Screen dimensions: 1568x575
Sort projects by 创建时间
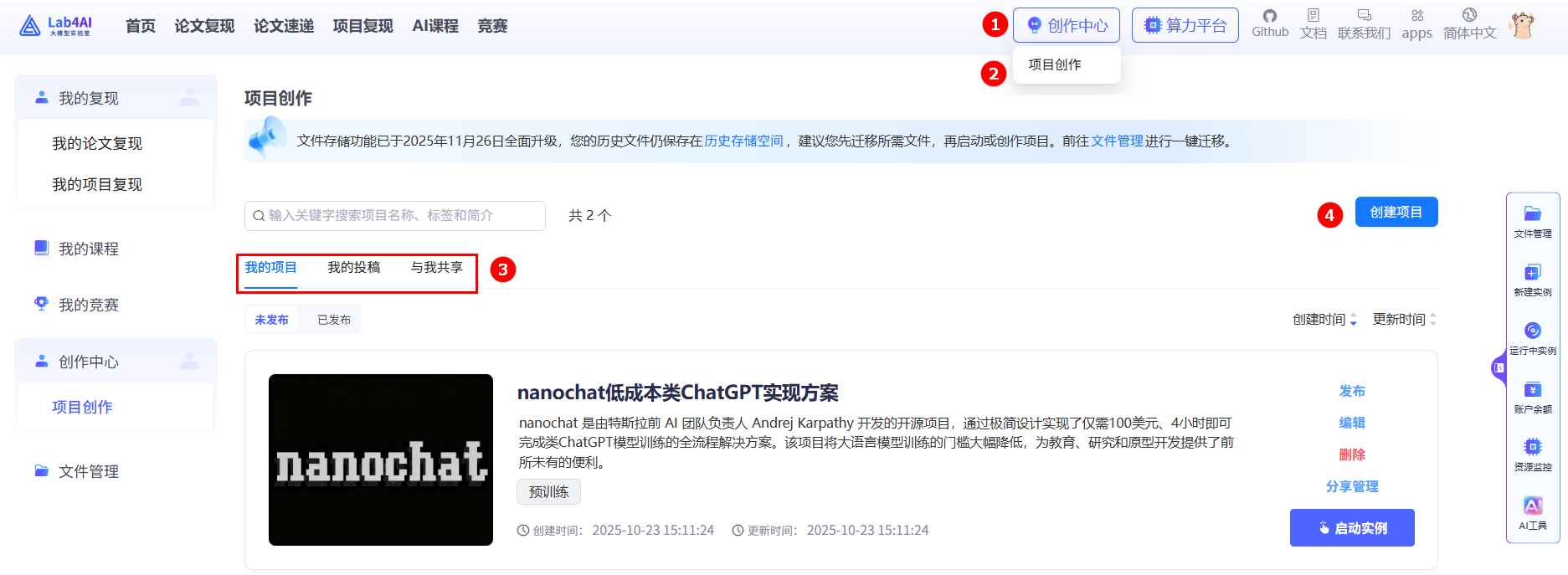1324,320
